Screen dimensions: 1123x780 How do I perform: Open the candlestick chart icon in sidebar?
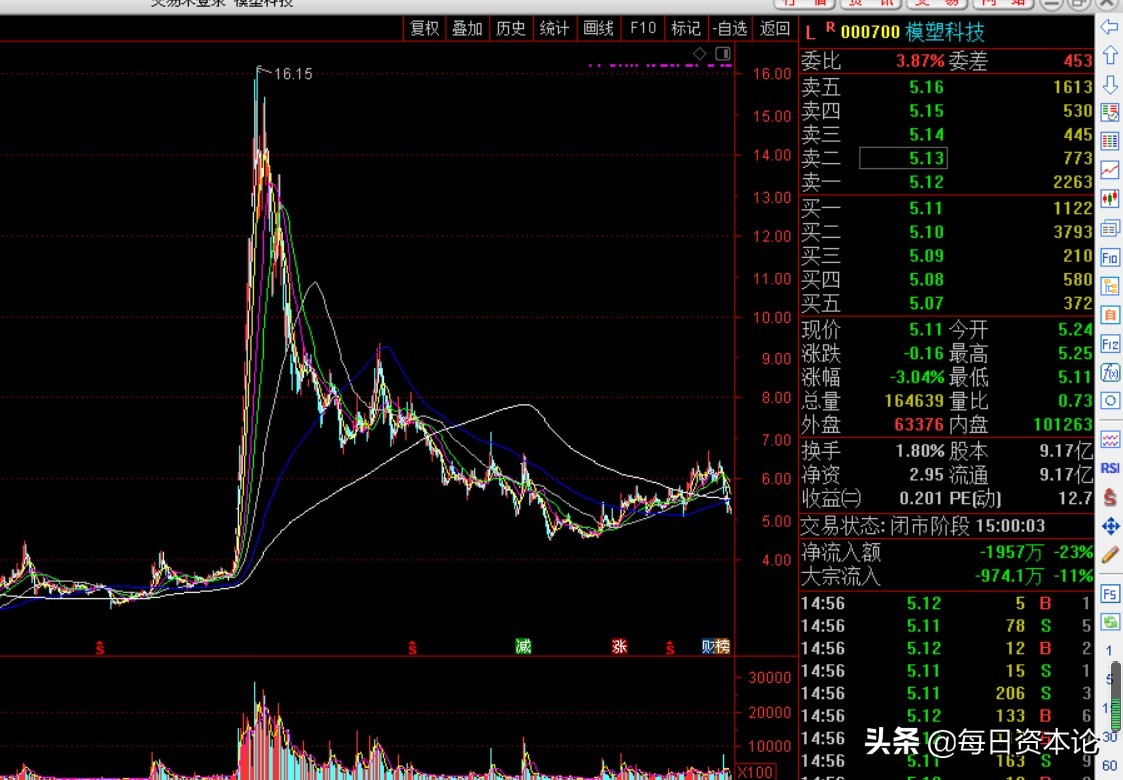(x=1109, y=199)
